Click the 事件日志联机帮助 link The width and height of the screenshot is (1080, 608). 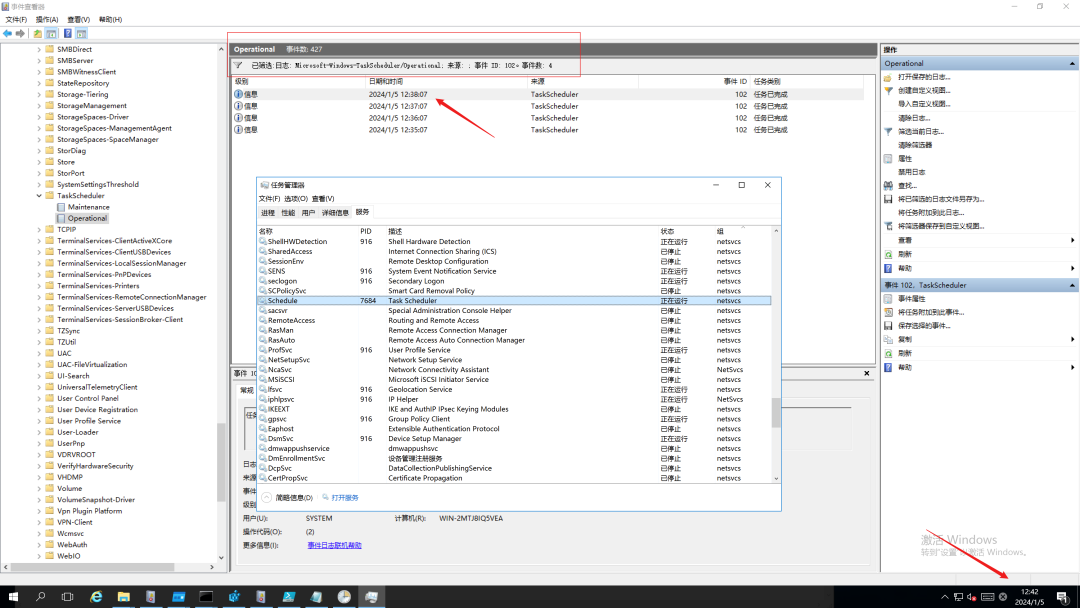click(334, 545)
